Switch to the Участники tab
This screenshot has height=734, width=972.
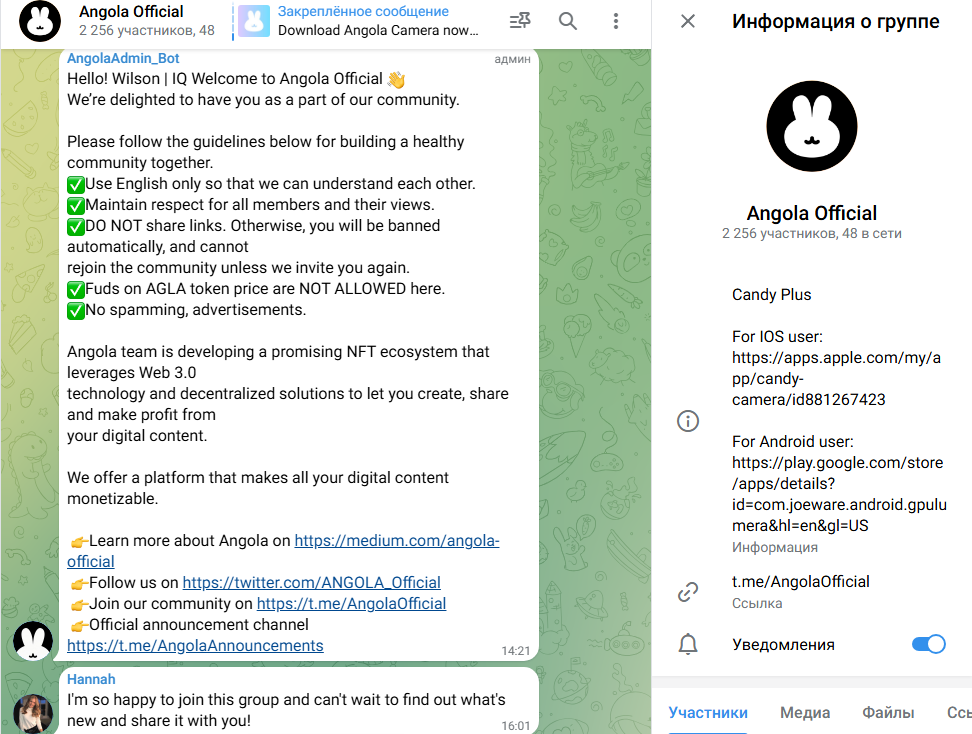[708, 713]
